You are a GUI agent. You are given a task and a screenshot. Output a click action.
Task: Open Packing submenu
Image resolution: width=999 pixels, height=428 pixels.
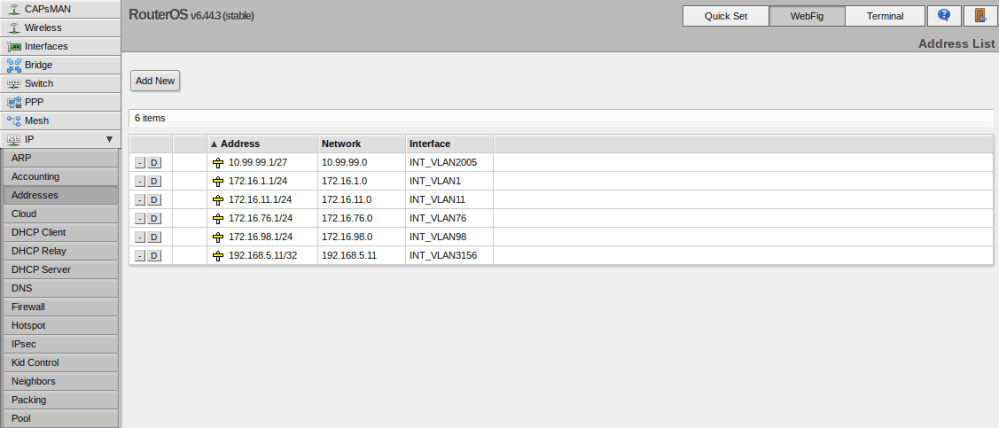point(60,400)
